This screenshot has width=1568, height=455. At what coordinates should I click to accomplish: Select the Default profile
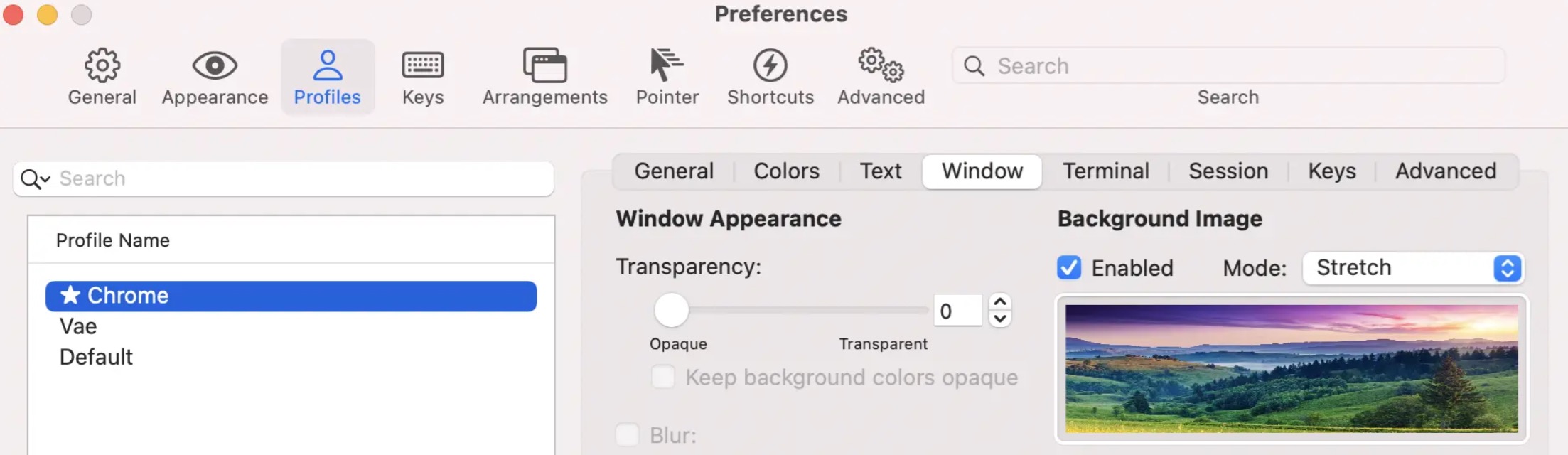(96, 357)
